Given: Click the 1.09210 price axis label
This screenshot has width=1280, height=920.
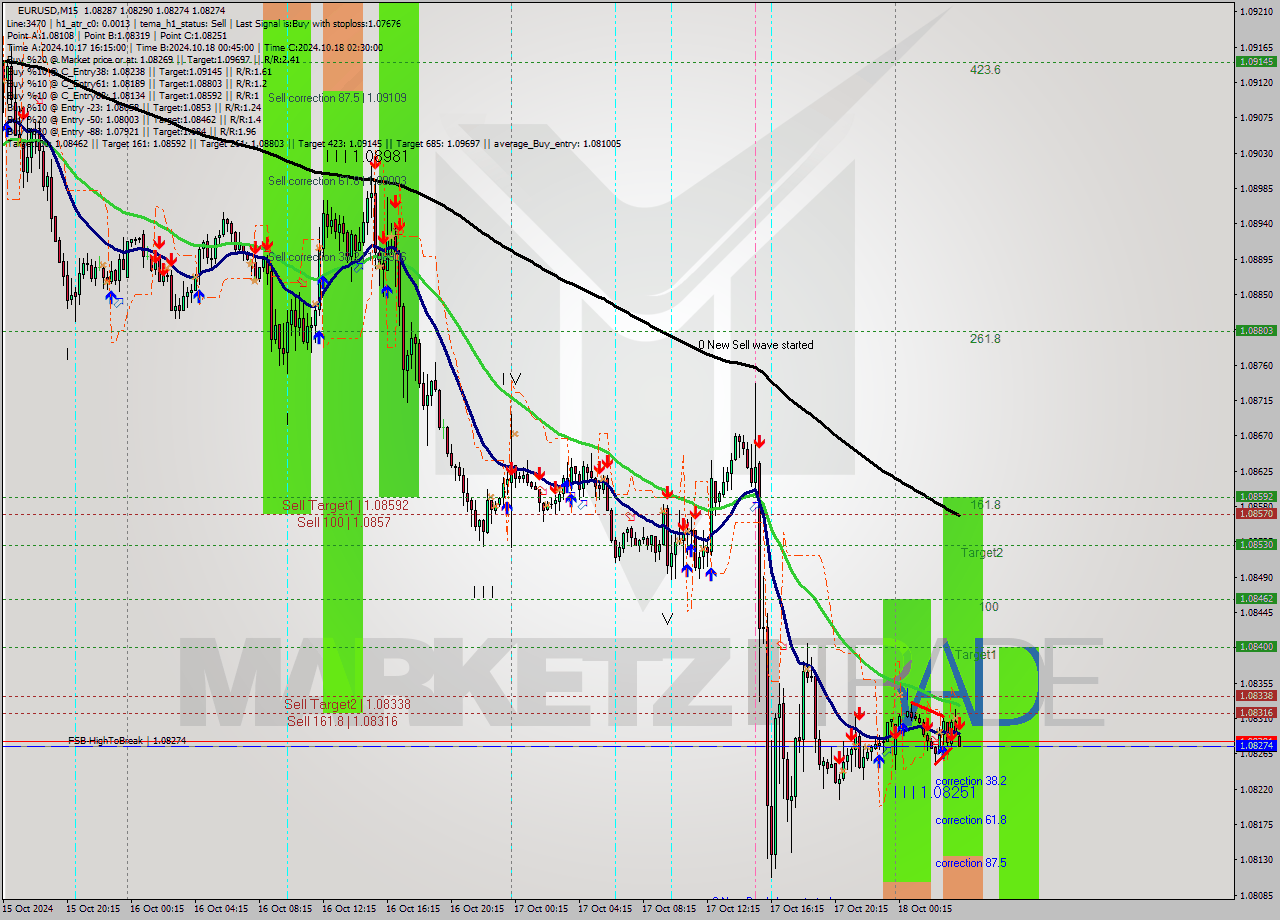Looking at the screenshot, I should (1257, 12).
